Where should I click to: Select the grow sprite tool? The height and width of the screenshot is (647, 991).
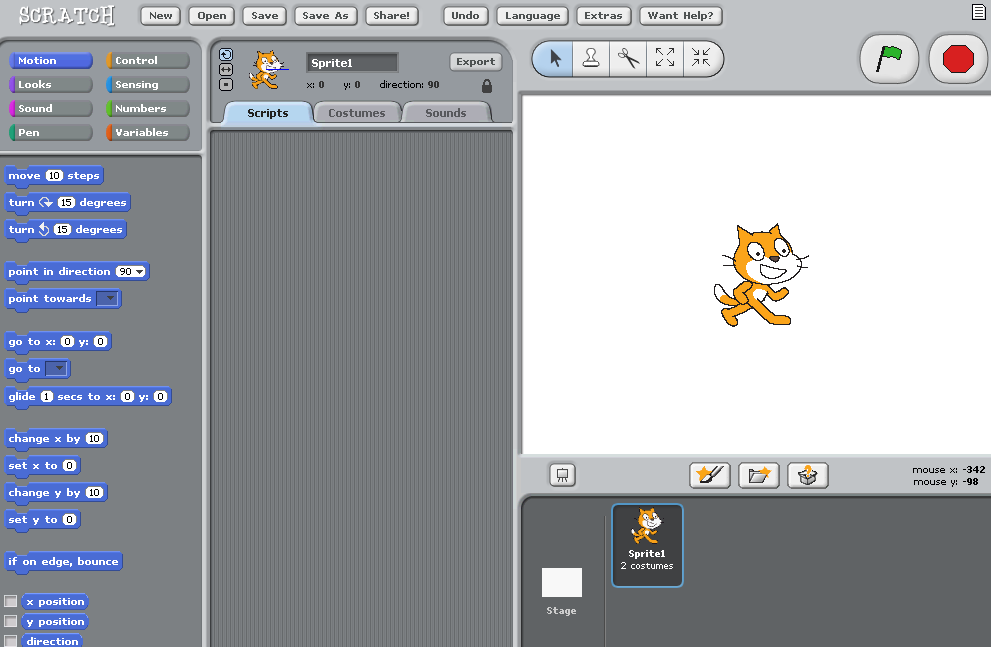pyautogui.click(x=664, y=59)
